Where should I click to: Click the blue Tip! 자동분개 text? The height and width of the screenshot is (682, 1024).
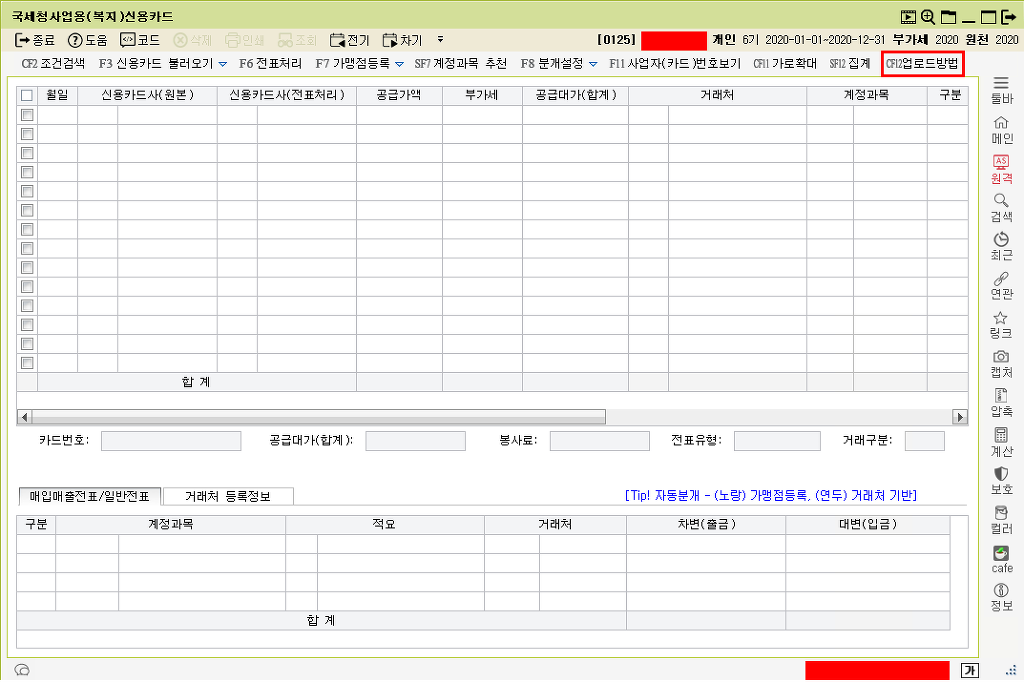771,496
